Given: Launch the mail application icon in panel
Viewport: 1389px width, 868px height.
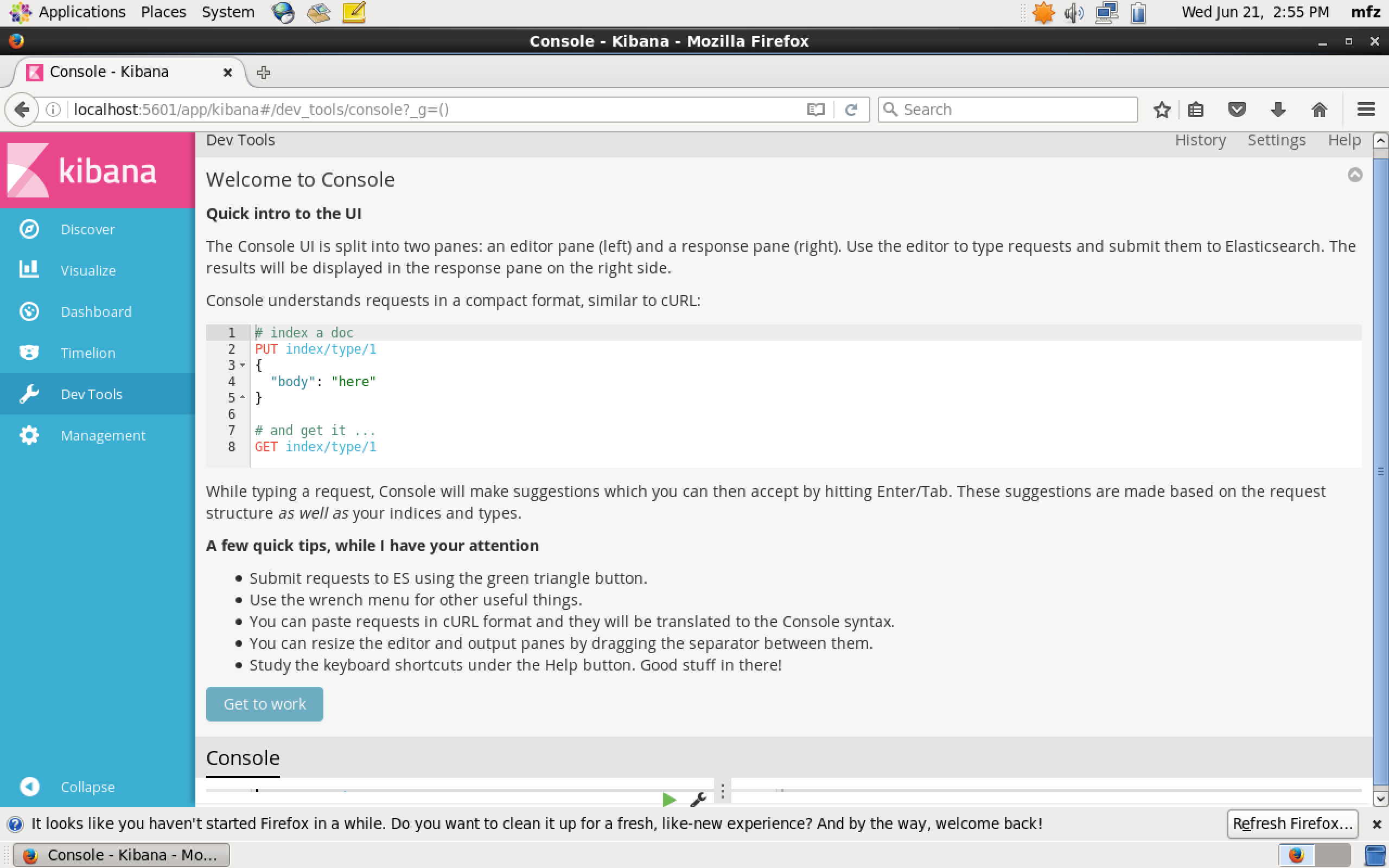Looking at the screenshot, I should [x=318, y=12].
